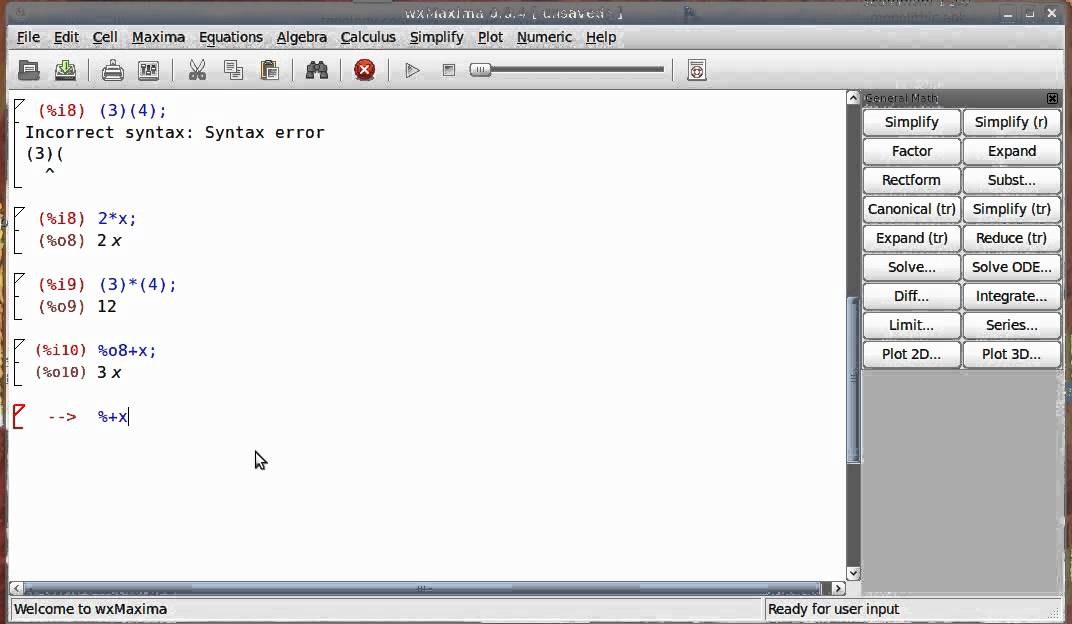Click the Series... button
The image size is (1072, 624).
(x=1011, y=325)
